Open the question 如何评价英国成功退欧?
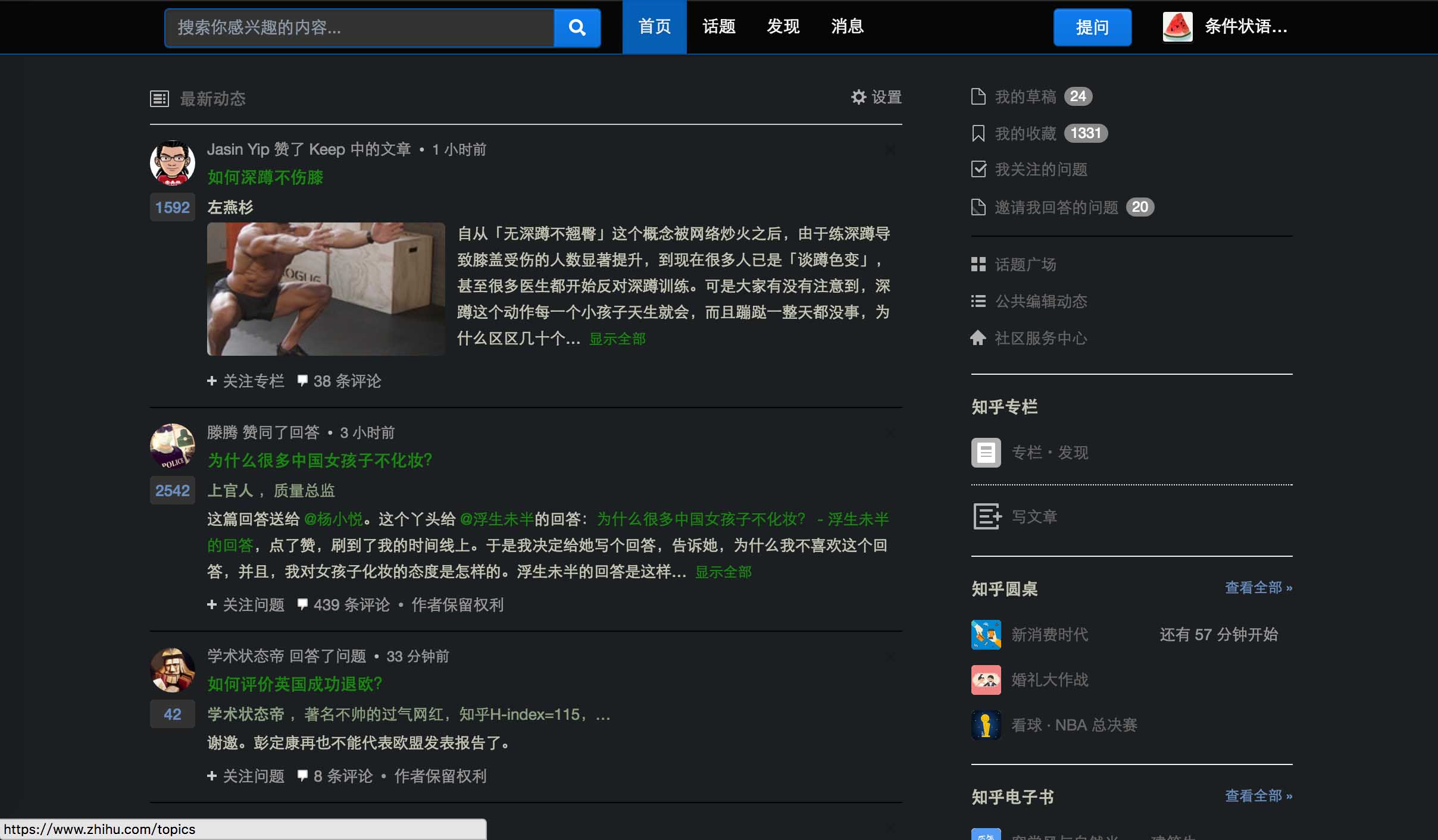The height and width of the screenshot is (840, 1438). point(295,684)
